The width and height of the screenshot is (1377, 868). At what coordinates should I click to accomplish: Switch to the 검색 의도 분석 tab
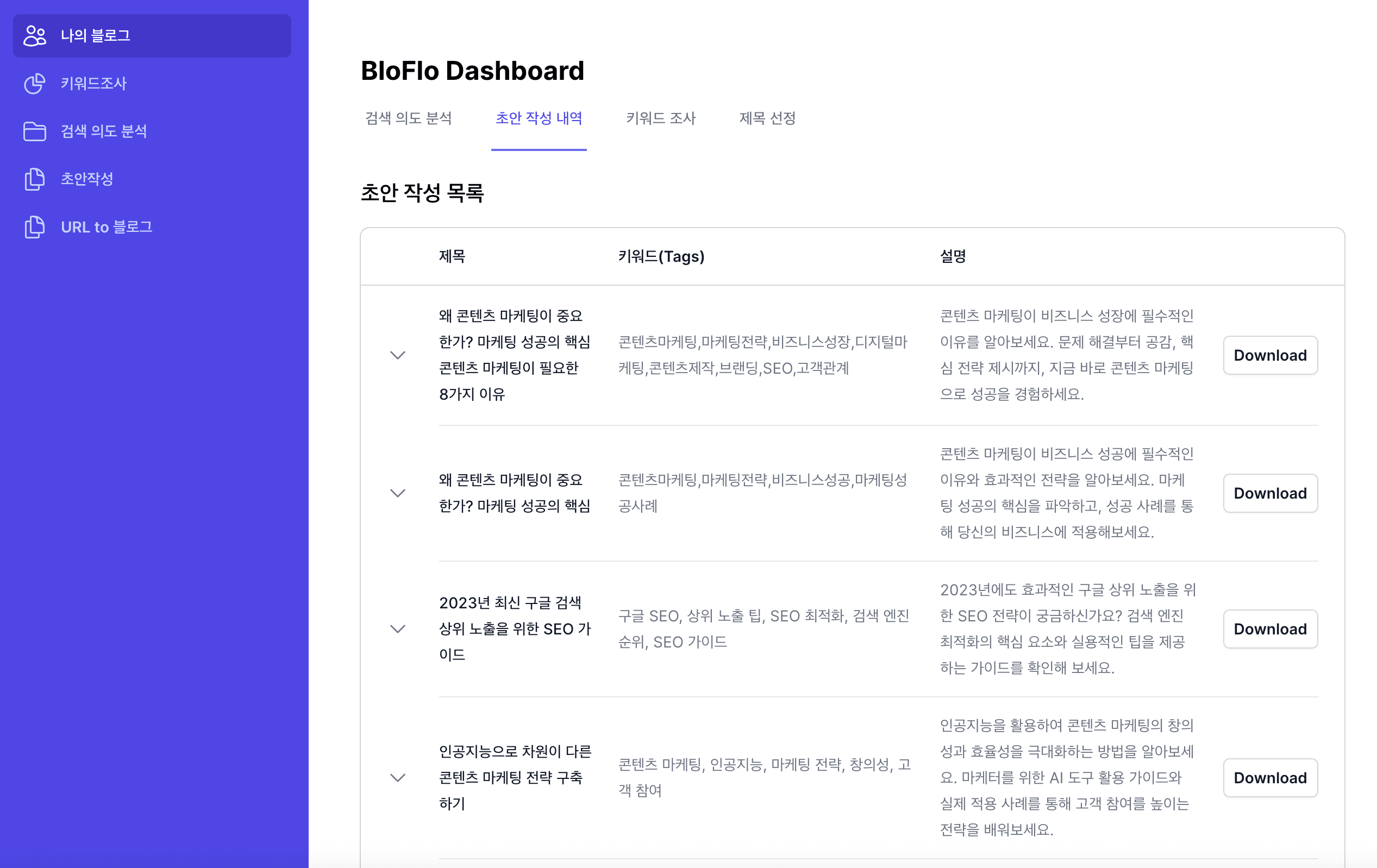[408, 118]
